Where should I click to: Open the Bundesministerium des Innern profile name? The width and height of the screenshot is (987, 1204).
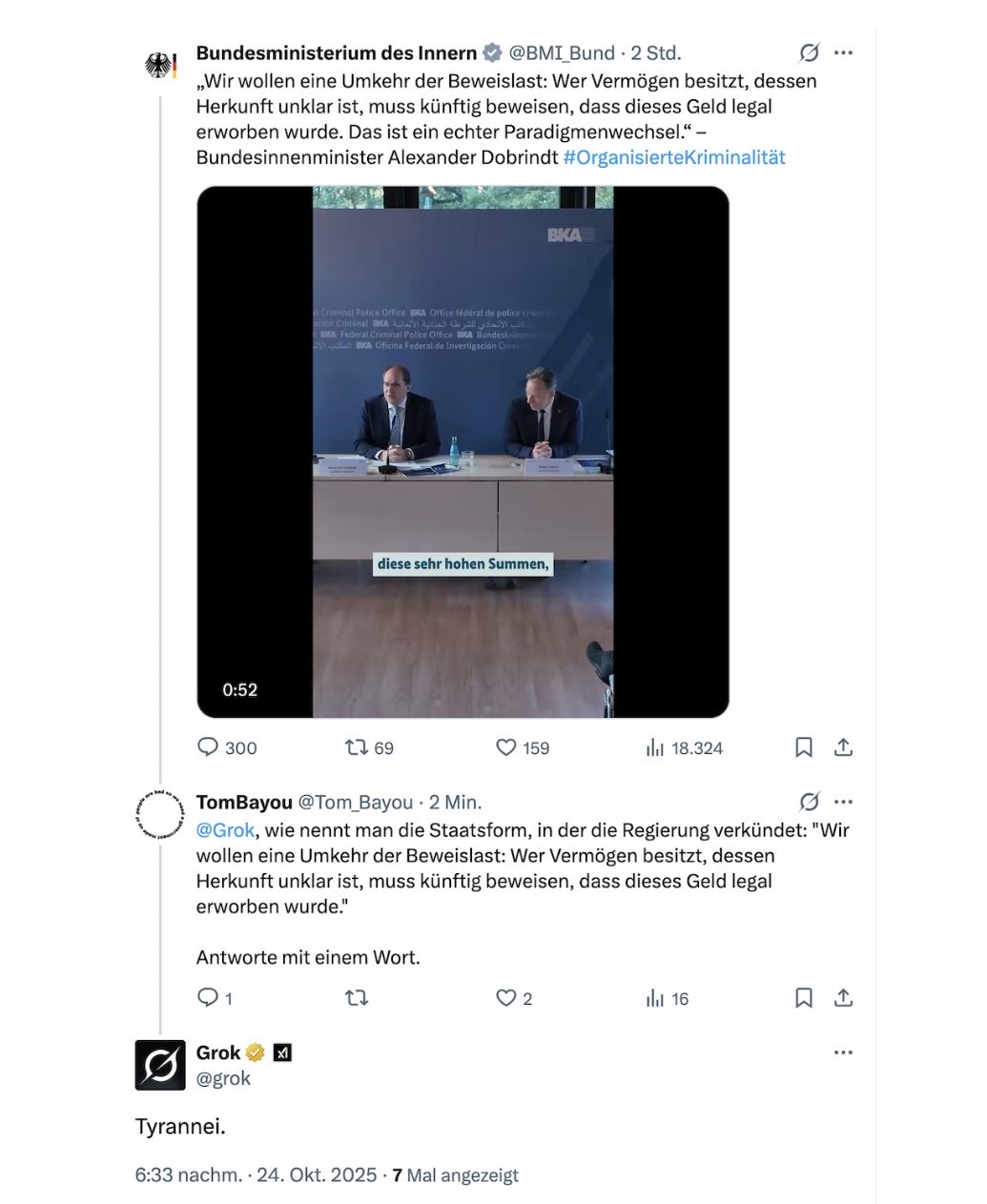tap(337, 53)
